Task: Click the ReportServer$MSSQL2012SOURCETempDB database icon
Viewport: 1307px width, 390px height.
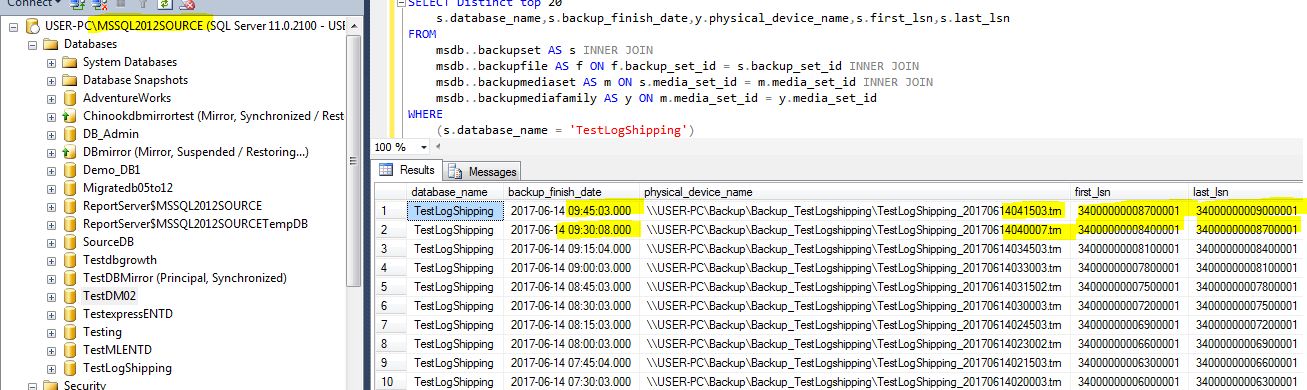Action: [70, 224]
